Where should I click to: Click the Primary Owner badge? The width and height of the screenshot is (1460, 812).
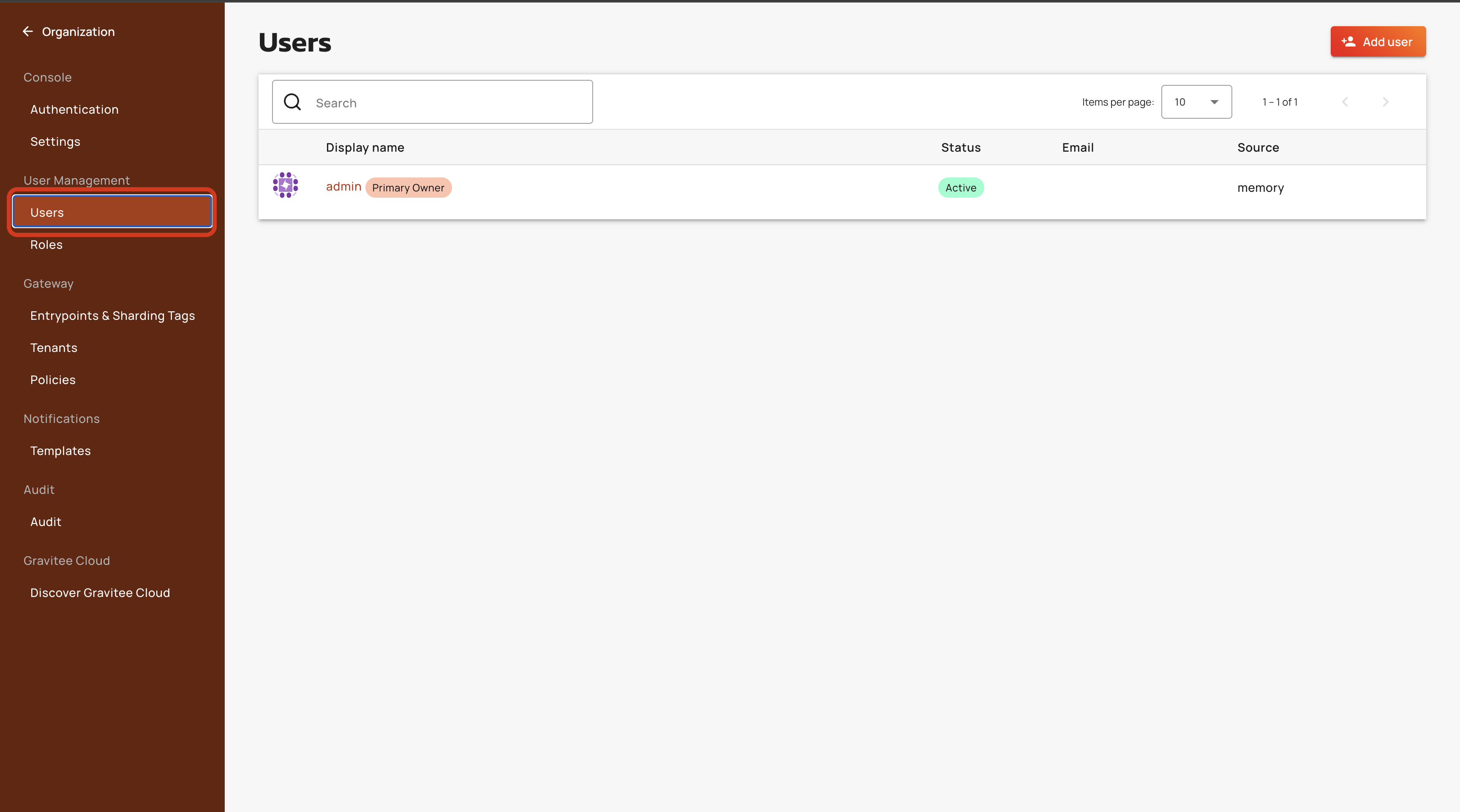[x=408, y=188]
